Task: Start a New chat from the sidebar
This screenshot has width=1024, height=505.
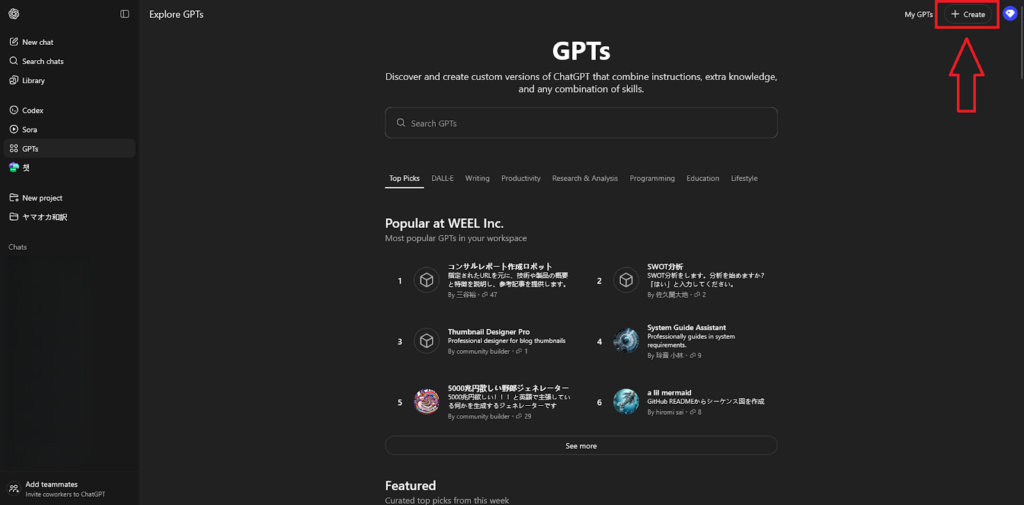Action: click(69, 42)
